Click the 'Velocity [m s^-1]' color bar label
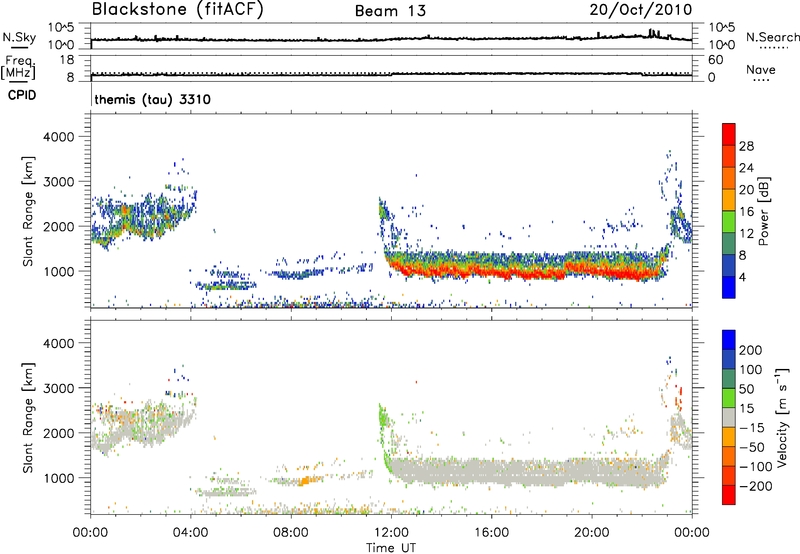The image size is (800, 554). tap(782, 417)
